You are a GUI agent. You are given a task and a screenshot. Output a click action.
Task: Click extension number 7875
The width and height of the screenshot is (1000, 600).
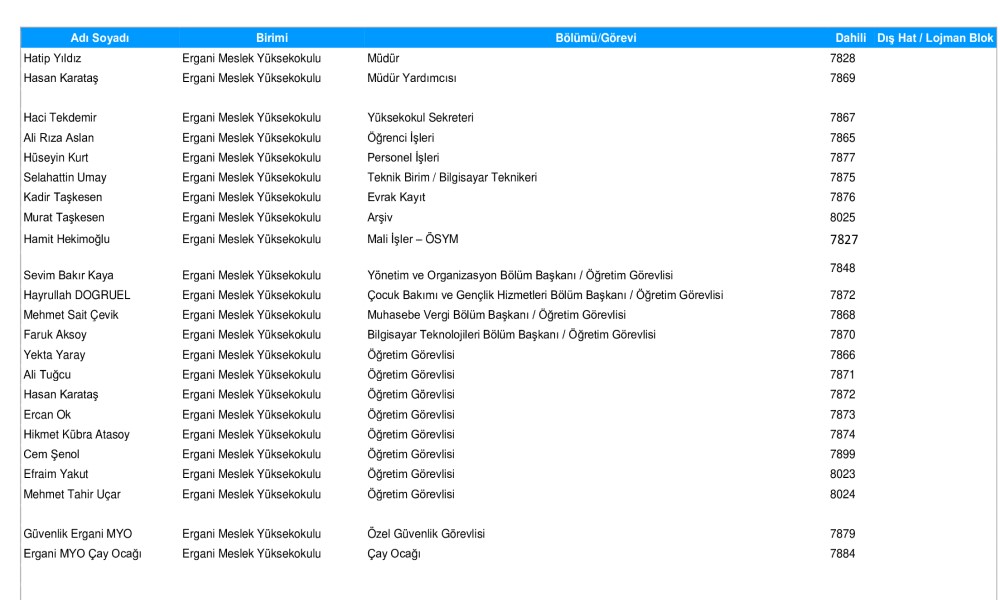[x=842, y=177]
